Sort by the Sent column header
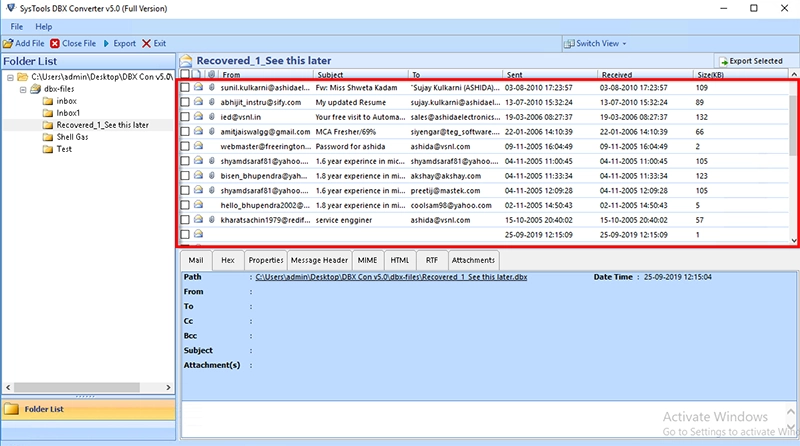 550,75
